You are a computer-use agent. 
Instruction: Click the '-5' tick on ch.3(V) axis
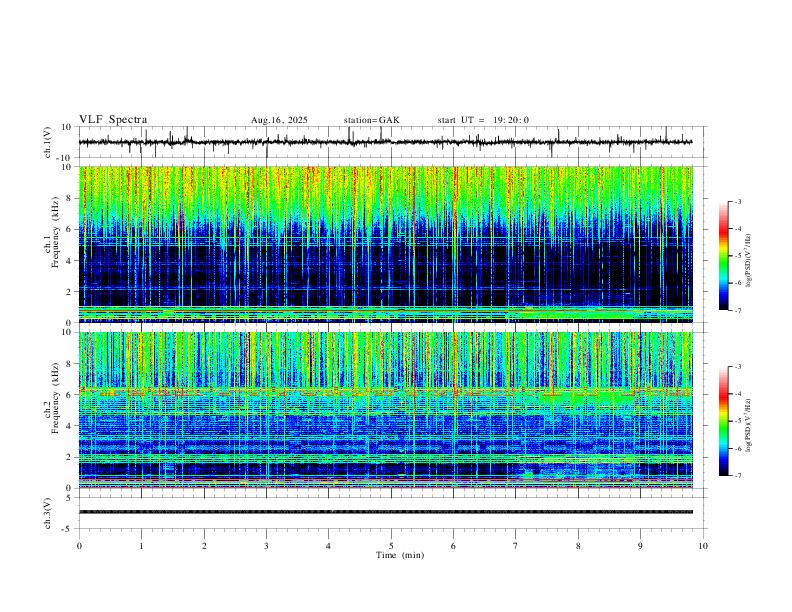click(x=68, y=529)
